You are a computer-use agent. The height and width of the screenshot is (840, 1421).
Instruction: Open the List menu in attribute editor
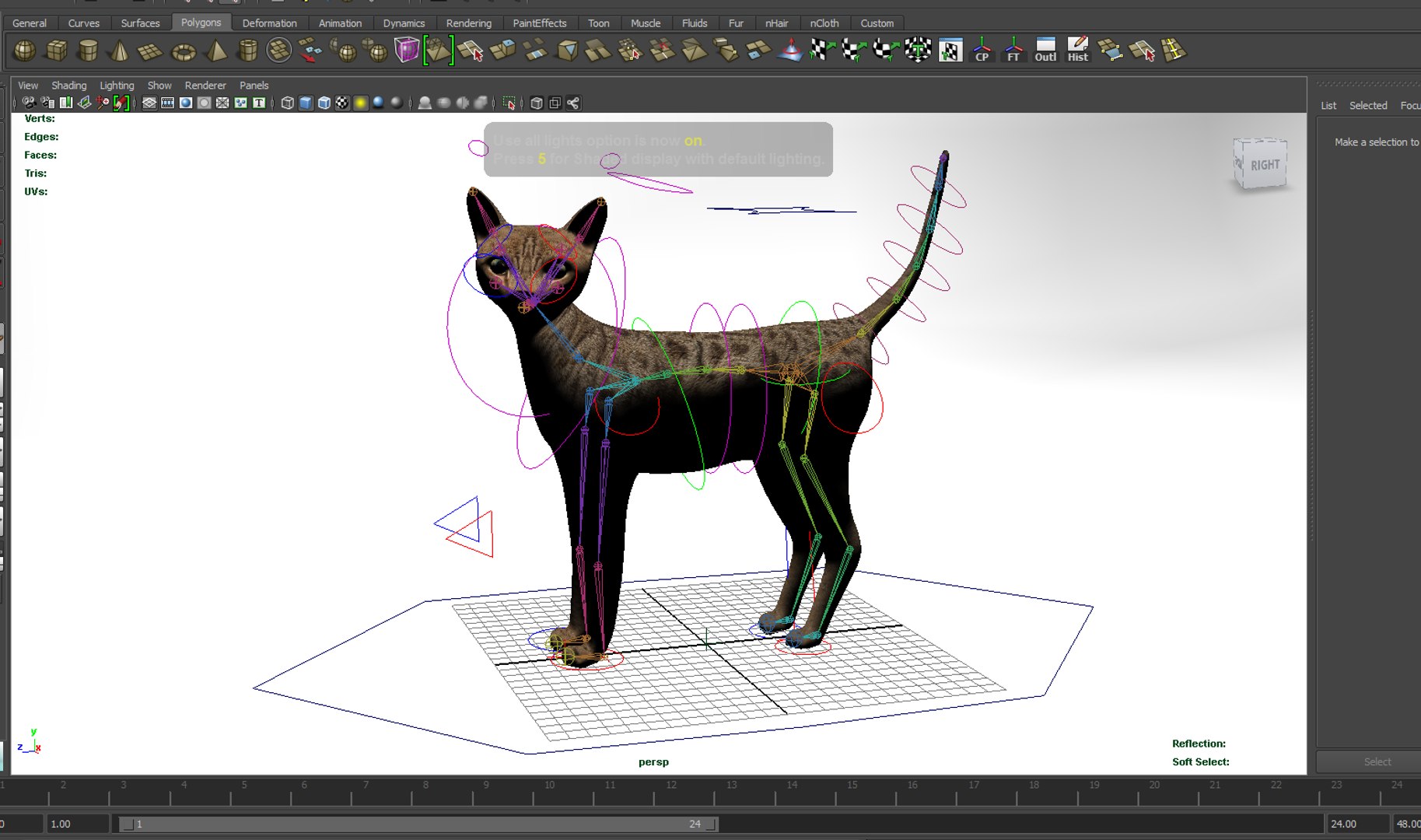pos(1328,106)
